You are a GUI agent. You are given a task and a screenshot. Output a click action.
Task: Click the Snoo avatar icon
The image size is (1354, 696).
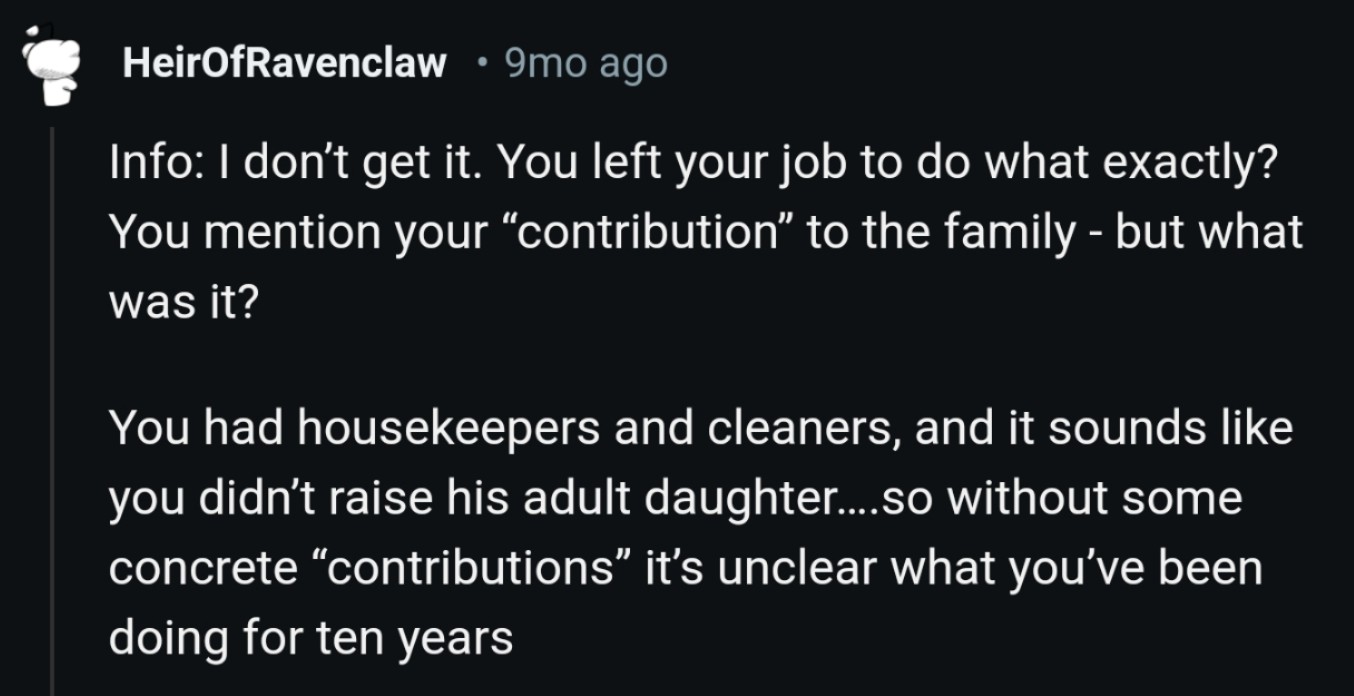52,70
